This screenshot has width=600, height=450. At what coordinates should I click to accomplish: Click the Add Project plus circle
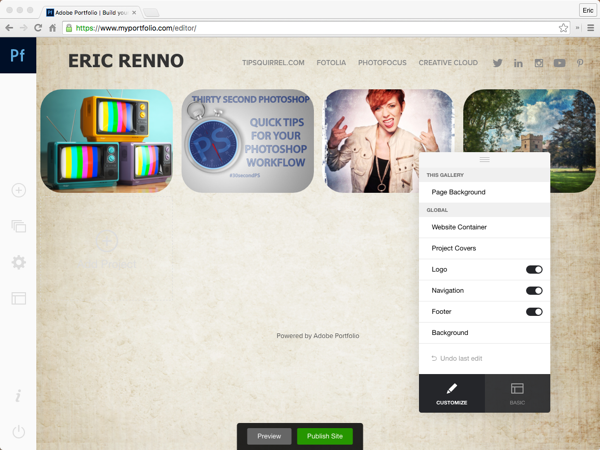(107, 241)
